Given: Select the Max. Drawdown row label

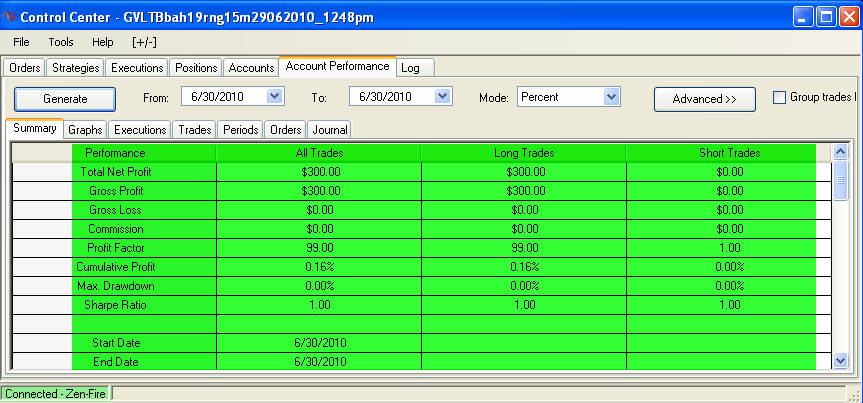Looking at the screenshot, I should [116, 286].
